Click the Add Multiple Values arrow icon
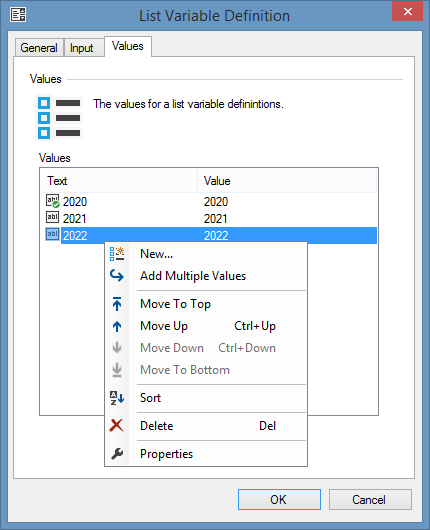Image resolution: width=430 pixels, height=530 pixels. pyautogui.click(x=117, y=276)
